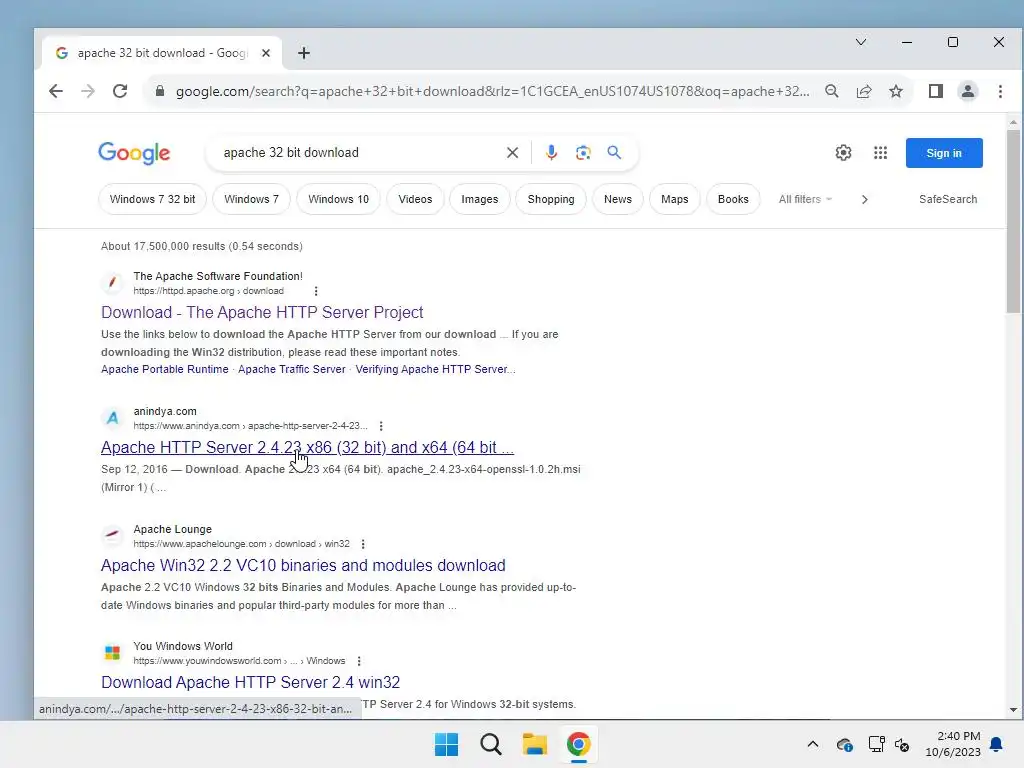This screenshot has height=768, width=1024.
Task: Click the forward navigation arrow
Action: (88, 91)
